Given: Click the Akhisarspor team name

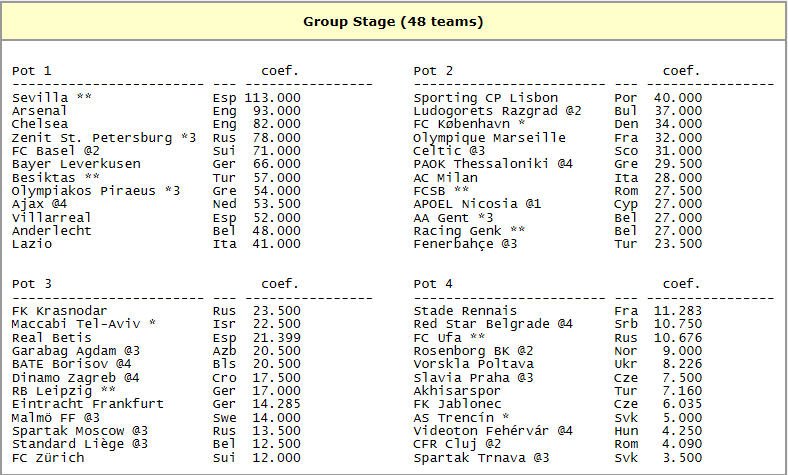Looking at the screenshot, I should coord(457,391).
